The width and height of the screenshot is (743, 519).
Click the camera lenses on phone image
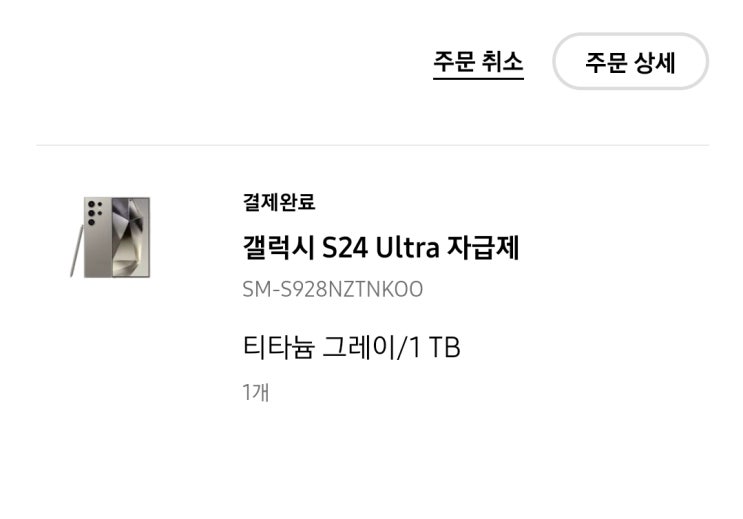(94, 212)
